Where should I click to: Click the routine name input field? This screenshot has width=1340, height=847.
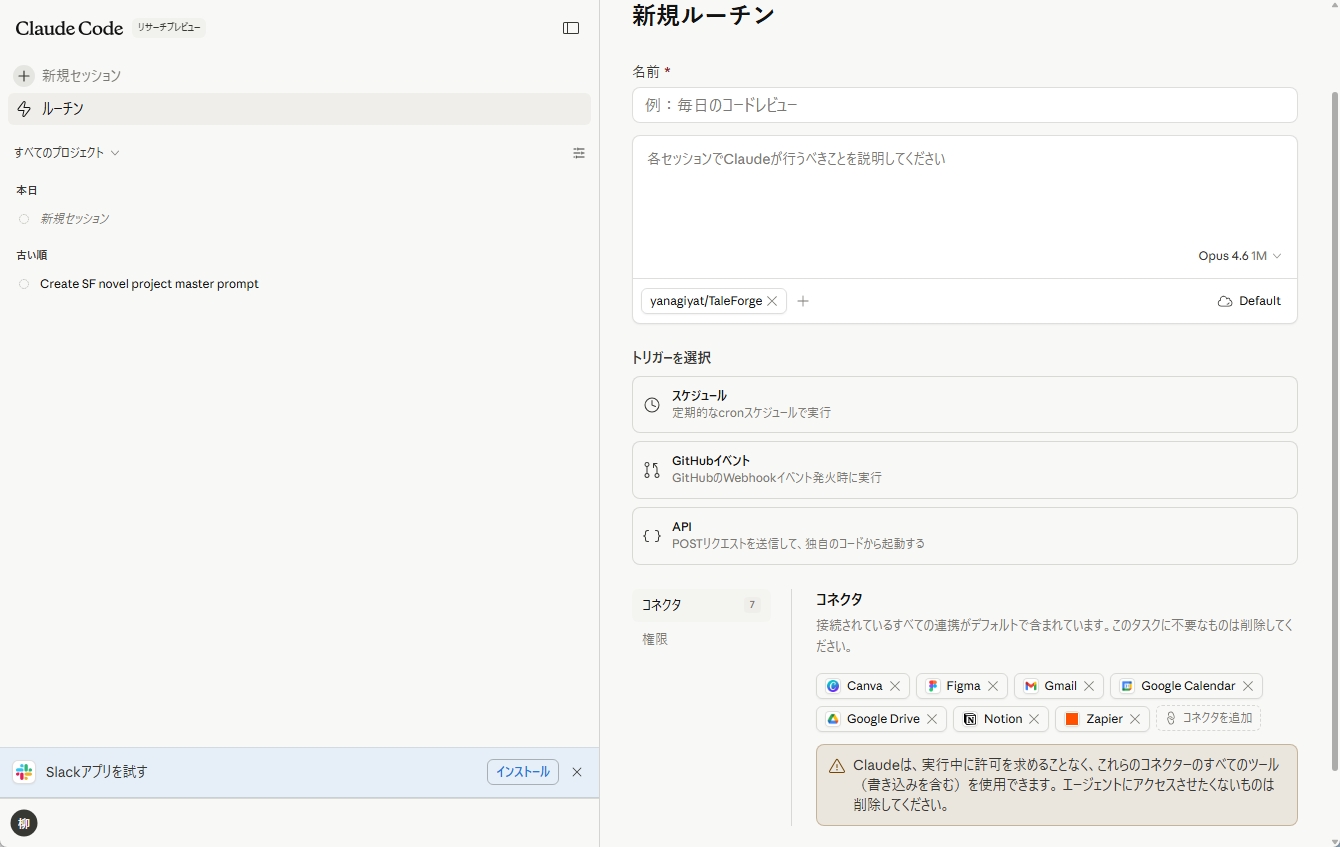(963, 104)
